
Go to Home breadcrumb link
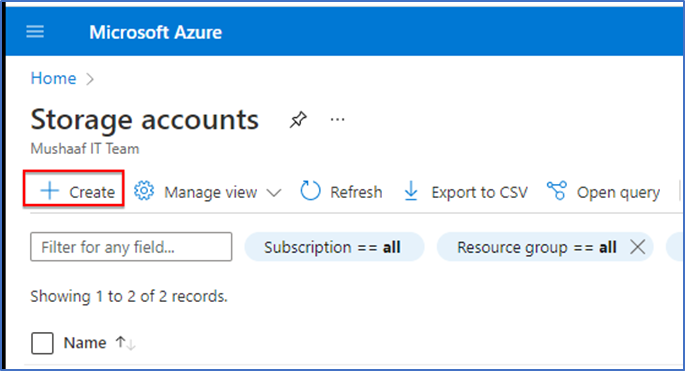[53, 78]
